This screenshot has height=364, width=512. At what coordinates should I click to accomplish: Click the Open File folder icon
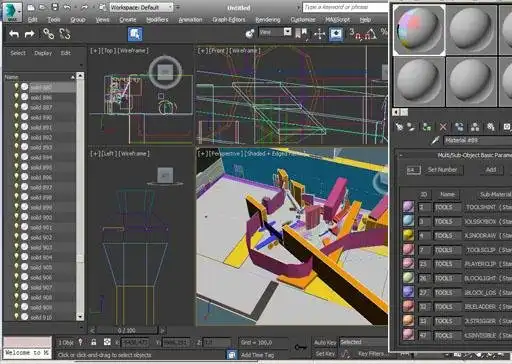(43, 7)
